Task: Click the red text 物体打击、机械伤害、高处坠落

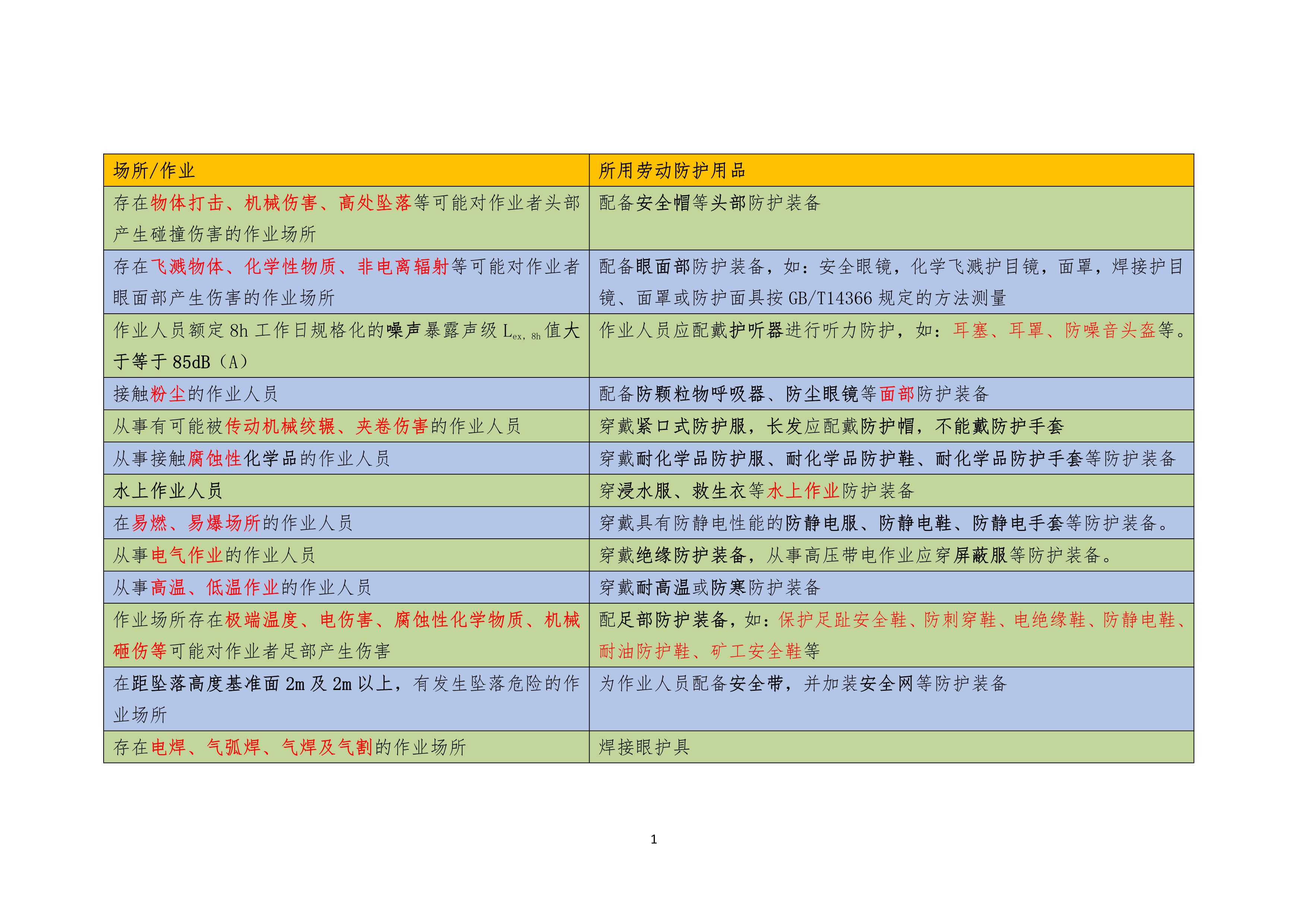Action: coord(281,203)
